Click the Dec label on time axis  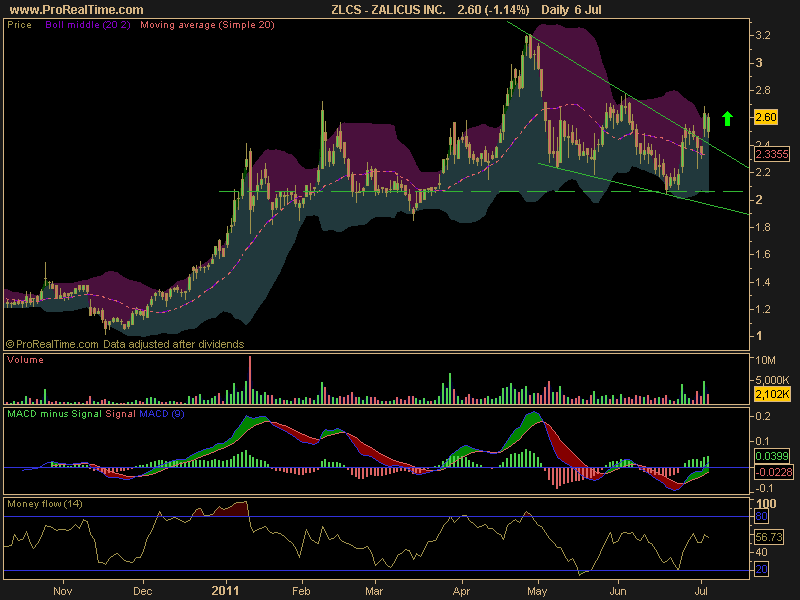click(142, 591)
